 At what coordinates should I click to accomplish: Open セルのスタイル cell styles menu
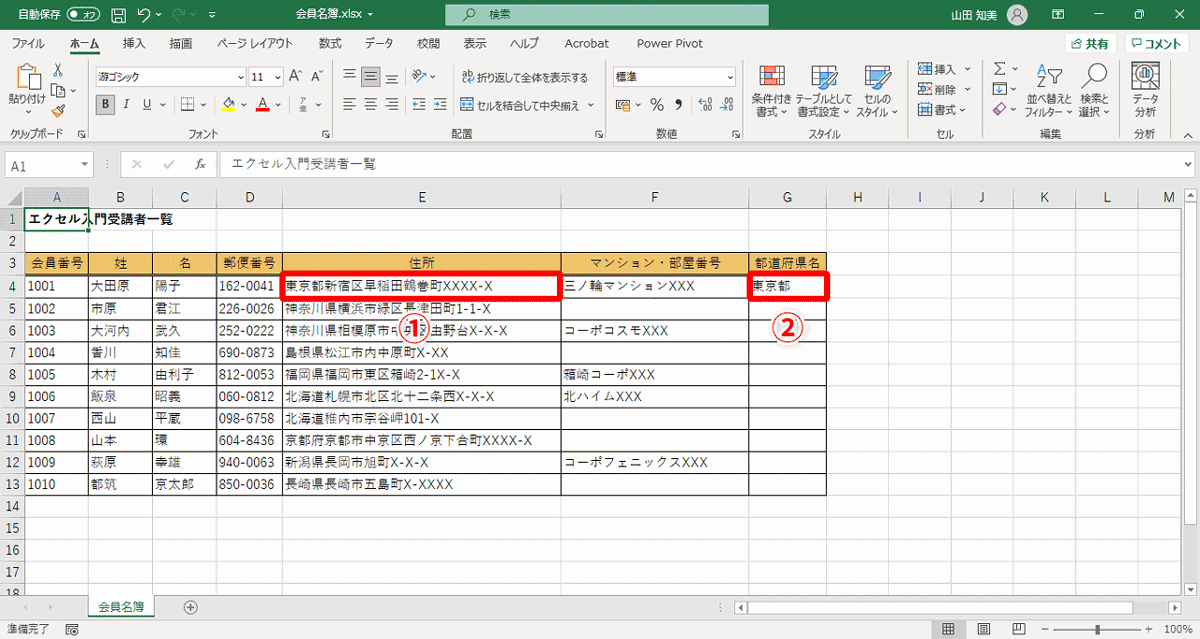[x=877, y=91]
